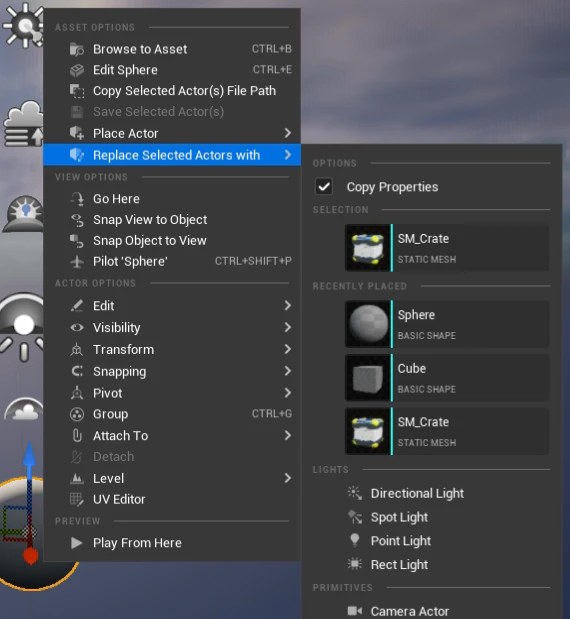The height and width of the screenshot is (619, 570).
Task: Click the Rect Light label
Action: [399, 565]
